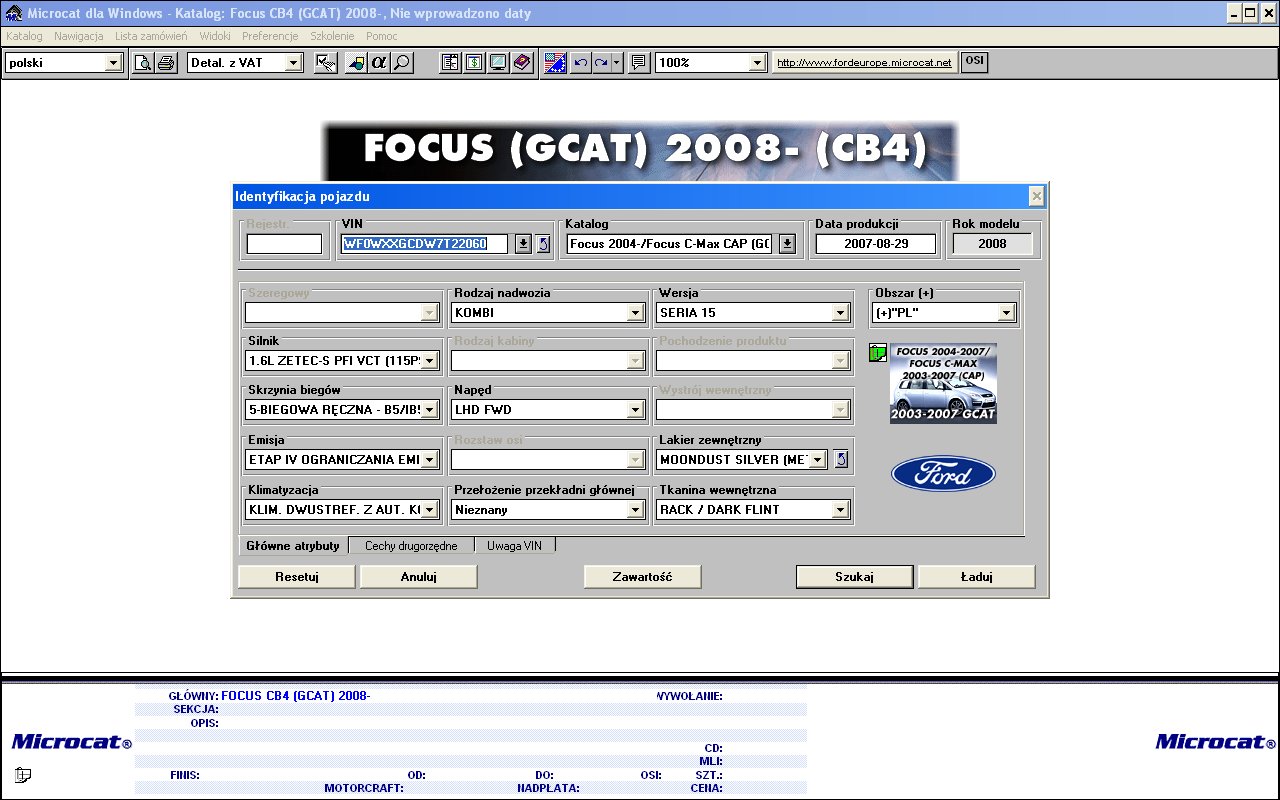Click the print preview toolbar icon
The width and height of the screenshot is (1280, 800).
tap(144, 63)
